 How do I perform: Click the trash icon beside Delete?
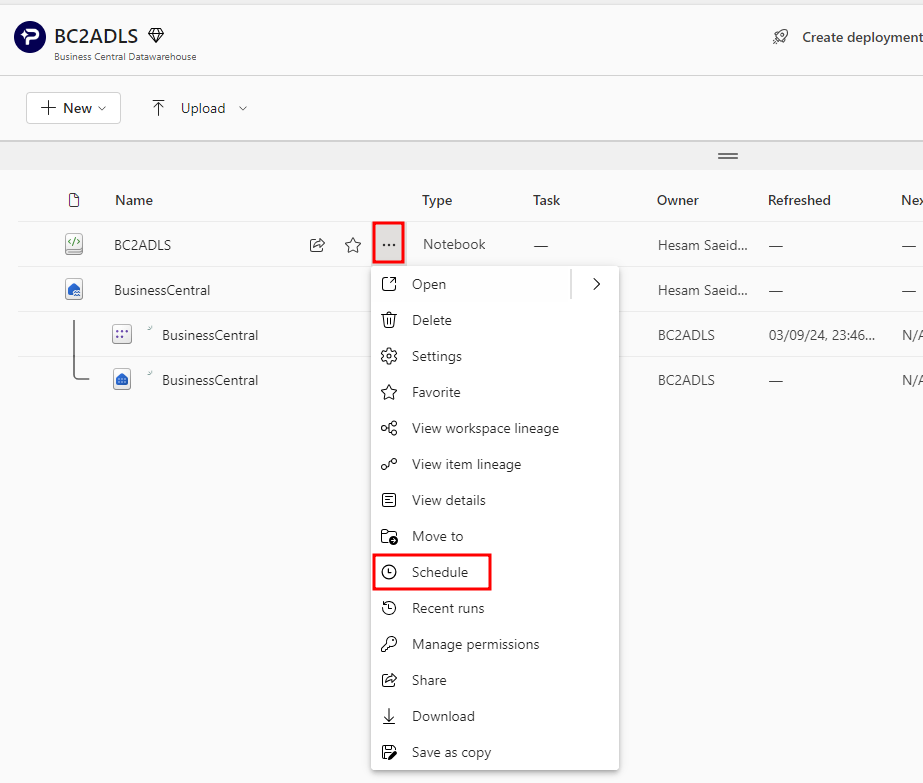(x=389, y=320)
